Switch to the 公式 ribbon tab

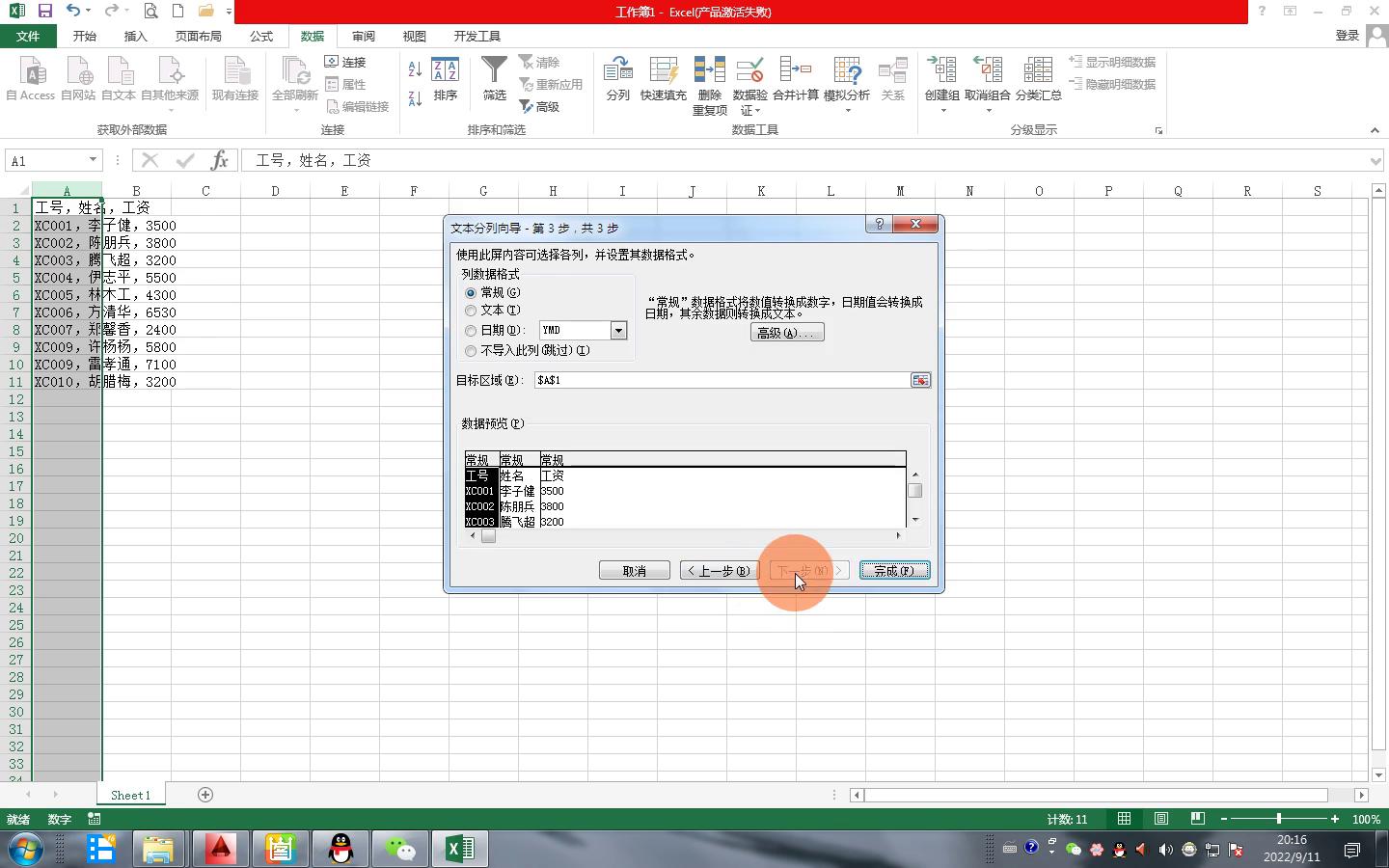[261, 36]
